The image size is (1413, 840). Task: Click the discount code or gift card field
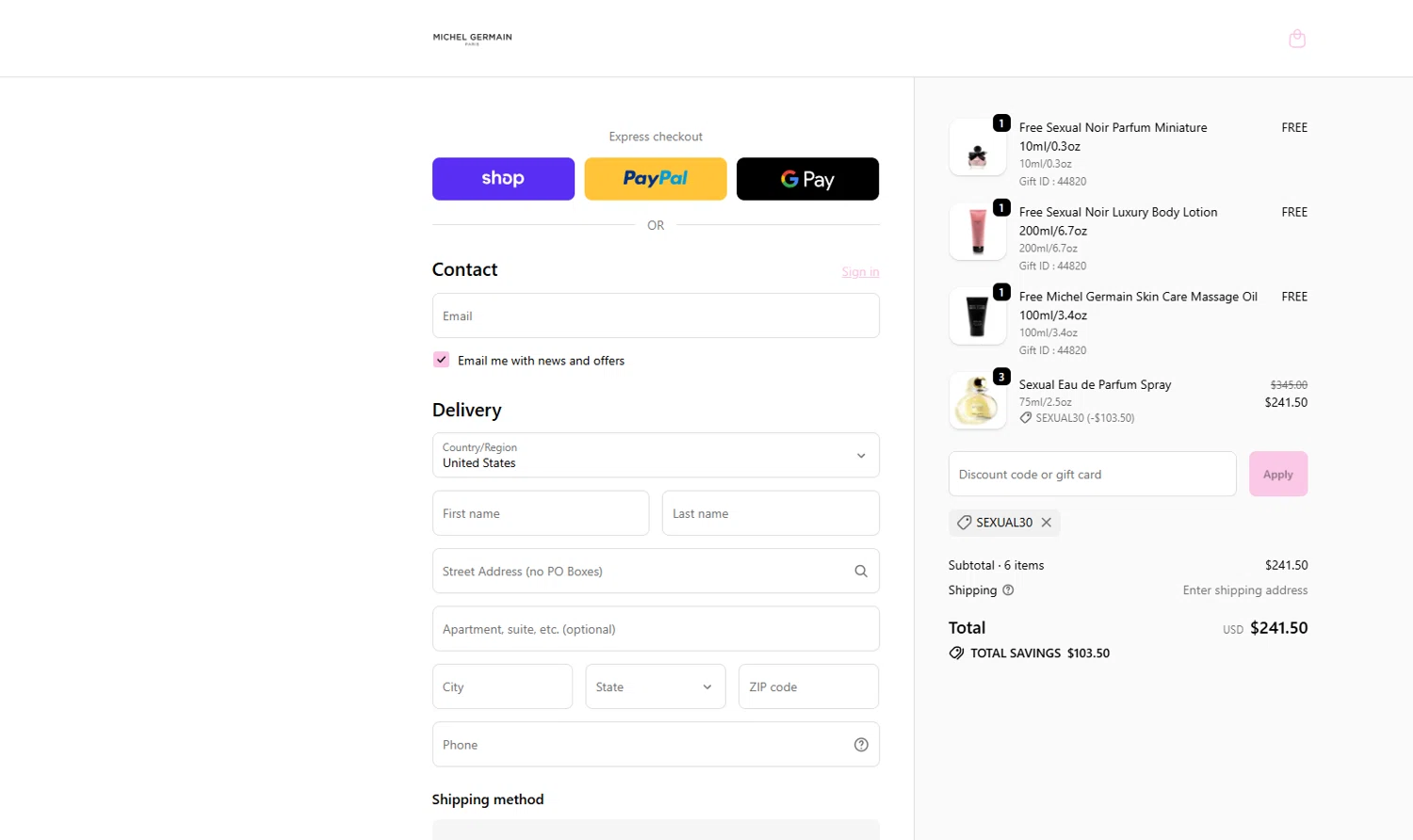(1092, 475)
